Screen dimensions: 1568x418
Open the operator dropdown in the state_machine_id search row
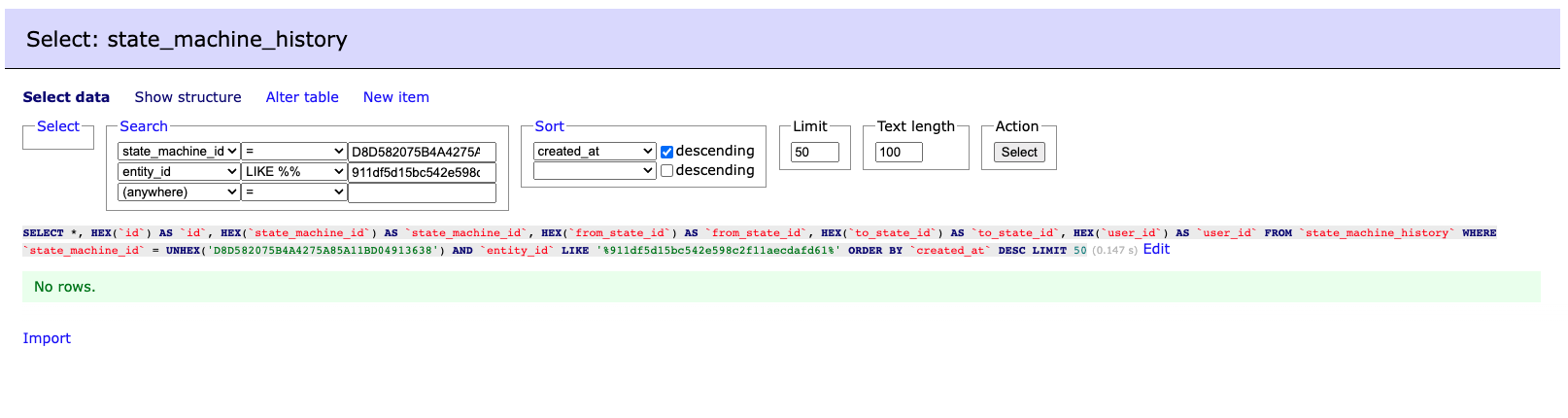[x=294, y=152]
